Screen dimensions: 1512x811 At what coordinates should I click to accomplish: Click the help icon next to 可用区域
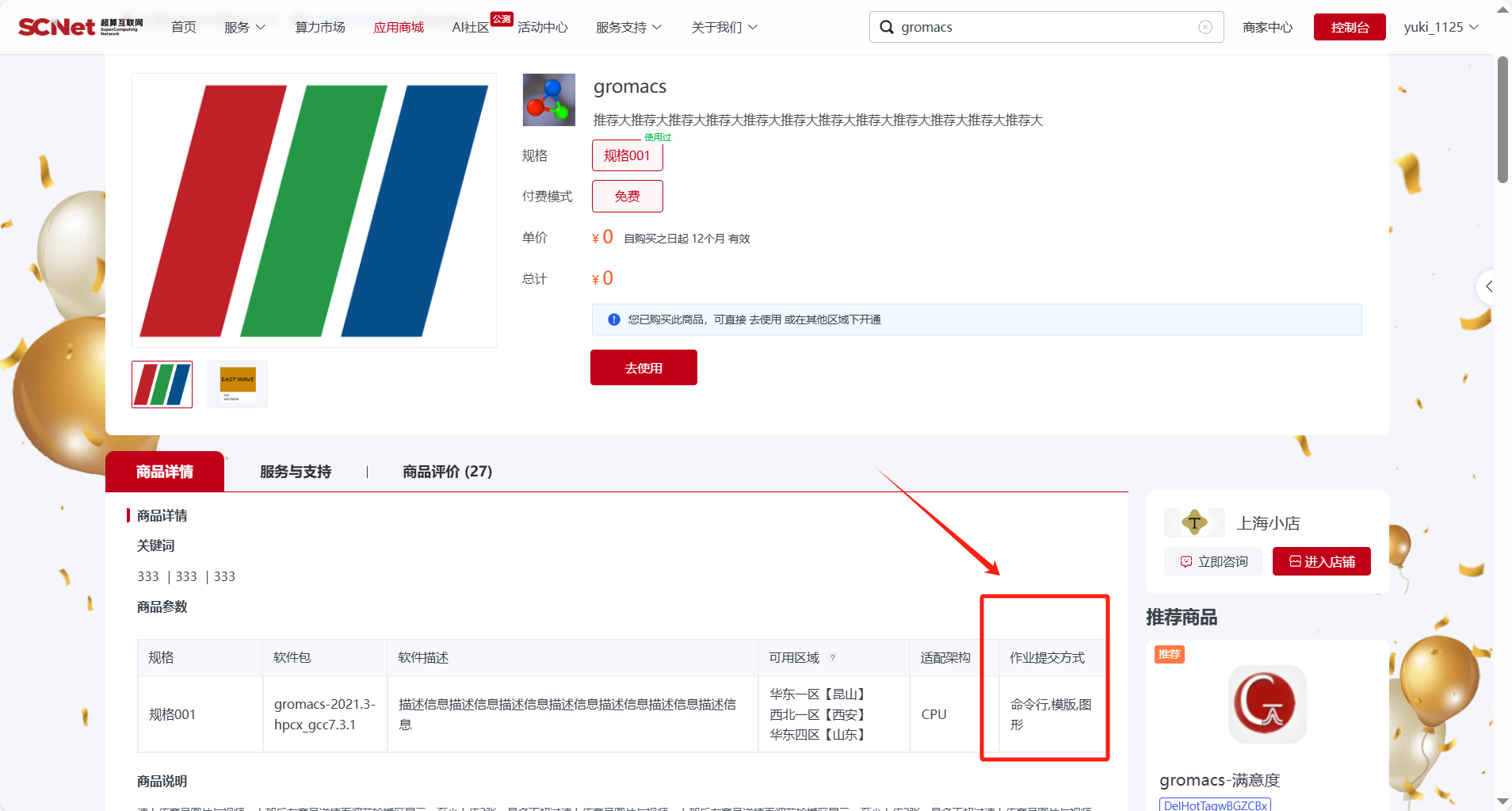(x=832, y=658)
